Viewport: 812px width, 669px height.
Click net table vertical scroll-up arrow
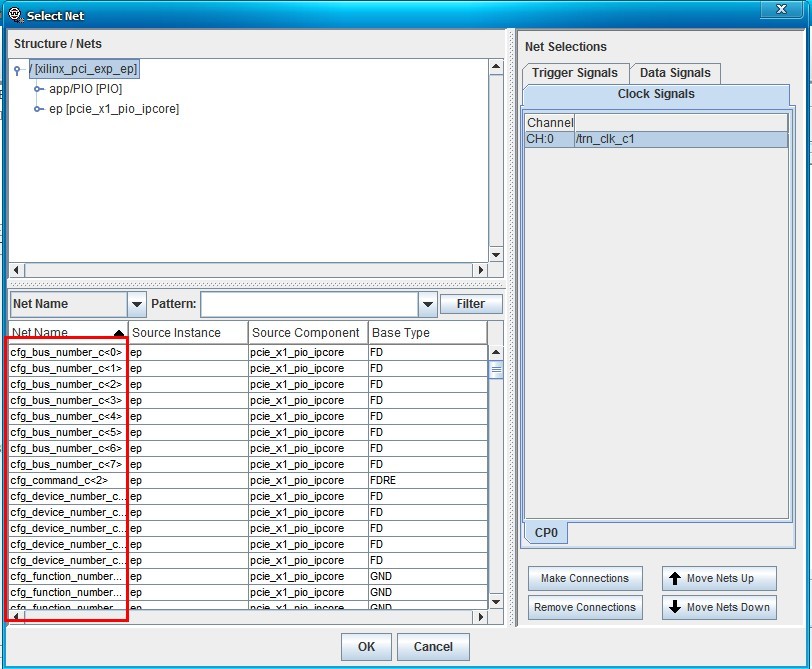tap(496, 353)
